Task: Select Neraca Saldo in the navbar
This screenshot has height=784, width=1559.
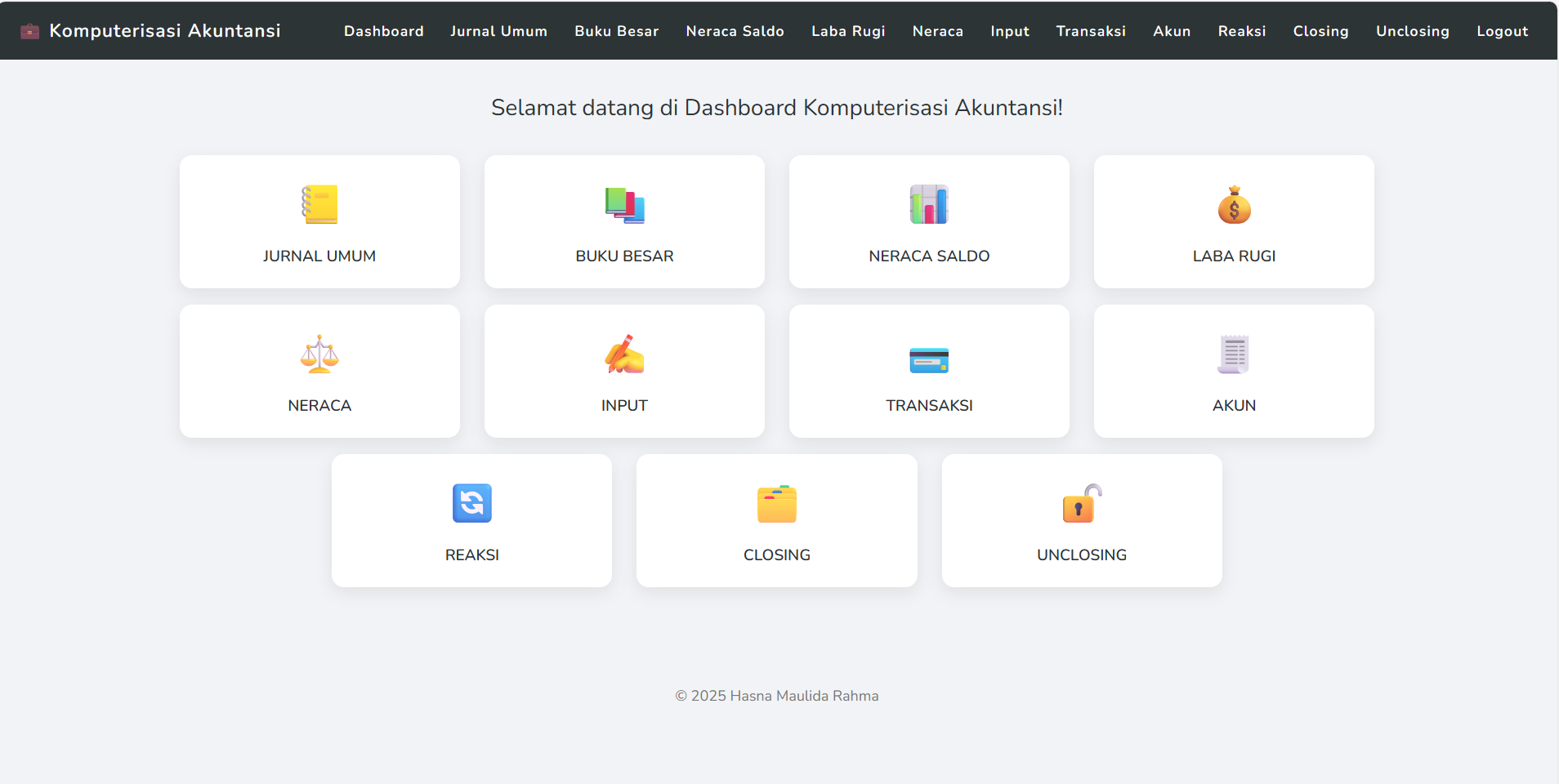Action: point(735,31)
